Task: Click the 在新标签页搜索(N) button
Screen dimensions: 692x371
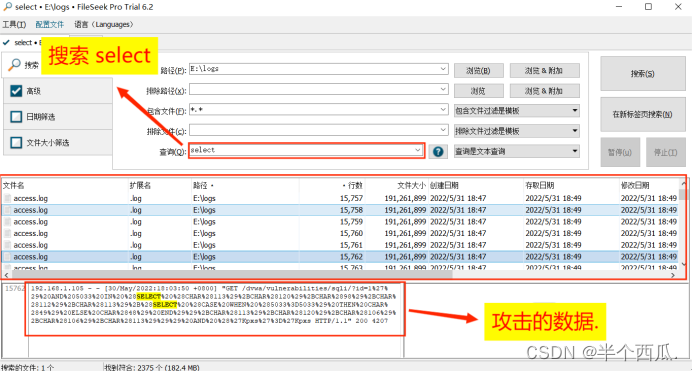Action: (x=643, y=114)
